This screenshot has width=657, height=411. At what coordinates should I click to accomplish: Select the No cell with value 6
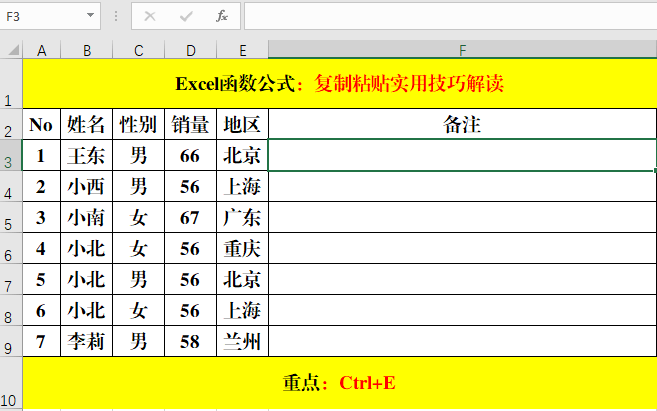coord(41,310)
